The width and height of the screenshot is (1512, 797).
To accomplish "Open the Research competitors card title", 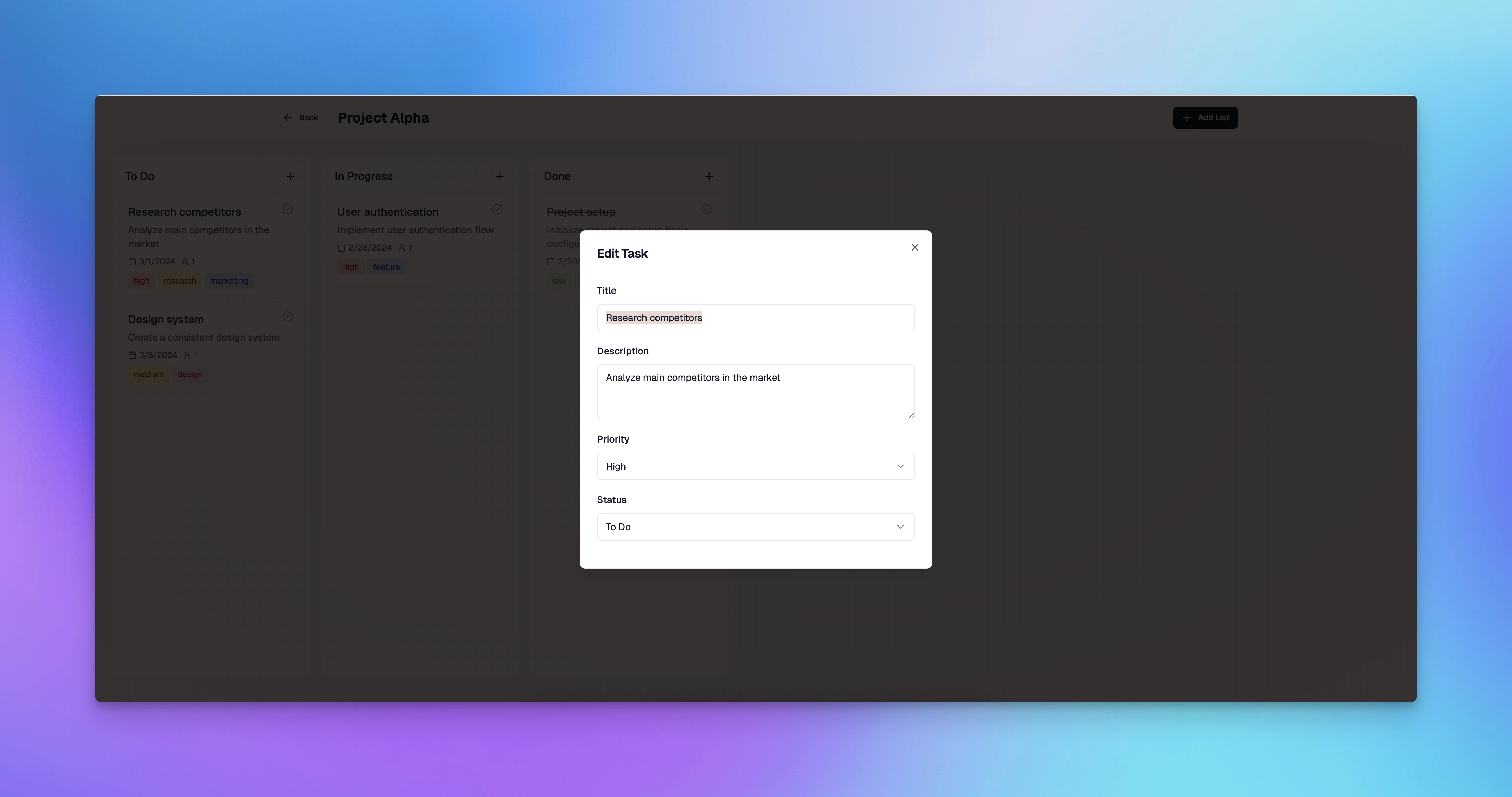I will coord(184,212).
